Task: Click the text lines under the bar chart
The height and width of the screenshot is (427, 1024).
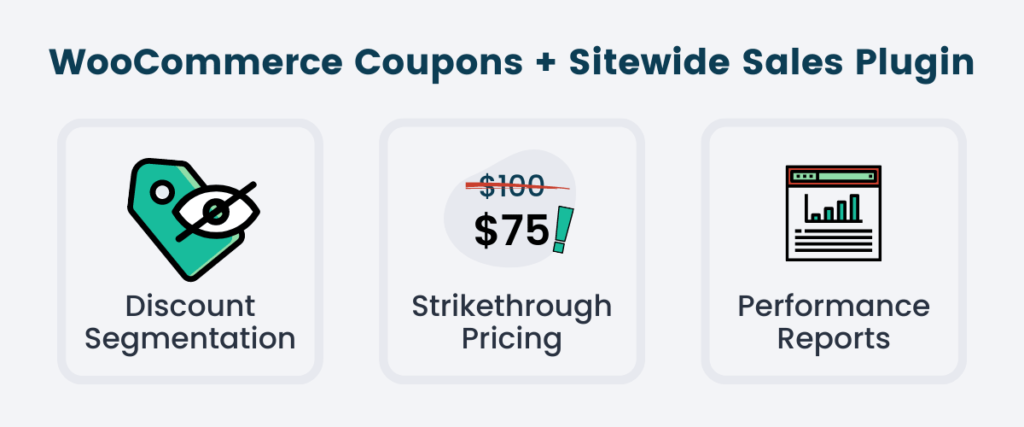Action: click(x=833, y=241)
